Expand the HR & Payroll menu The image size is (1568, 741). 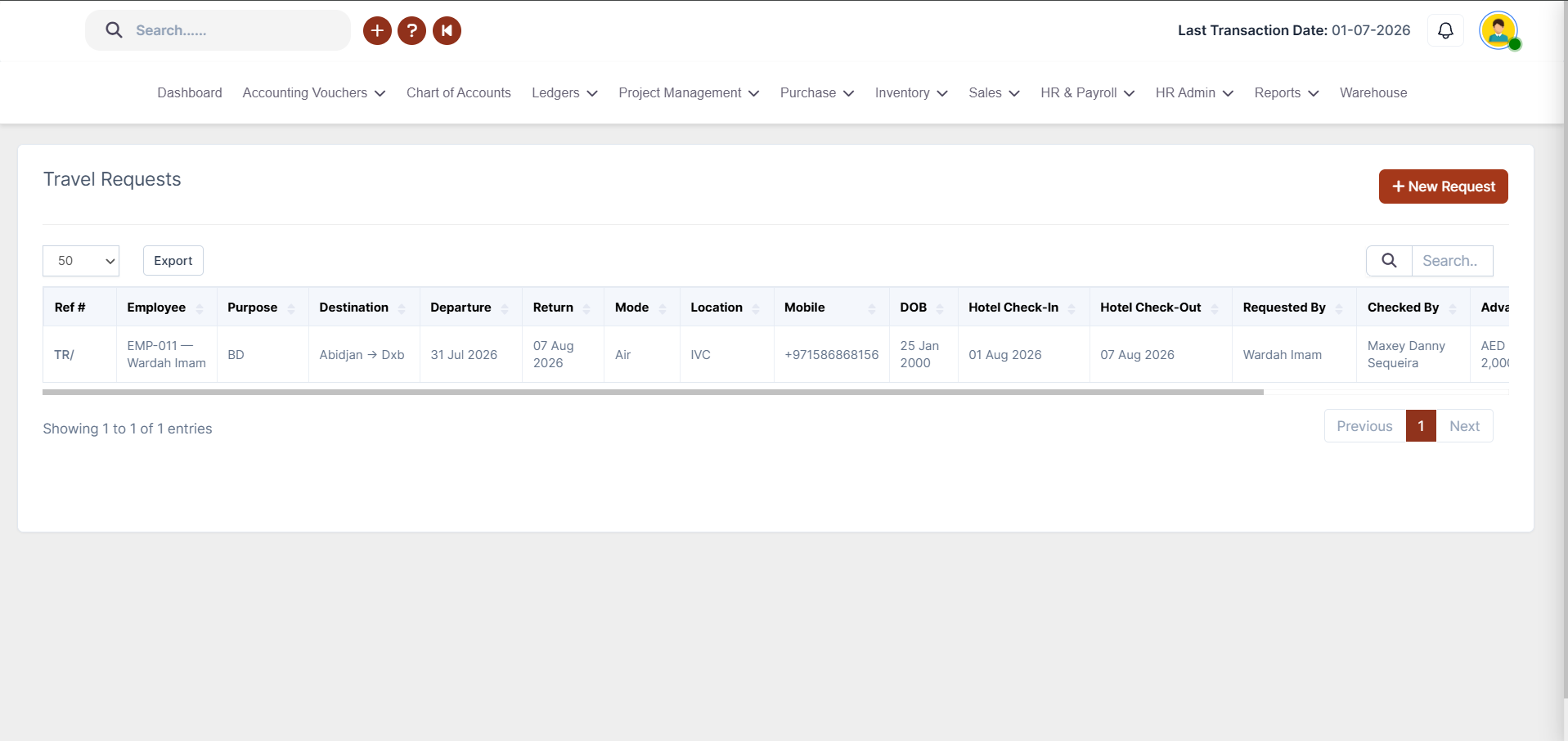coord(1087,93)
